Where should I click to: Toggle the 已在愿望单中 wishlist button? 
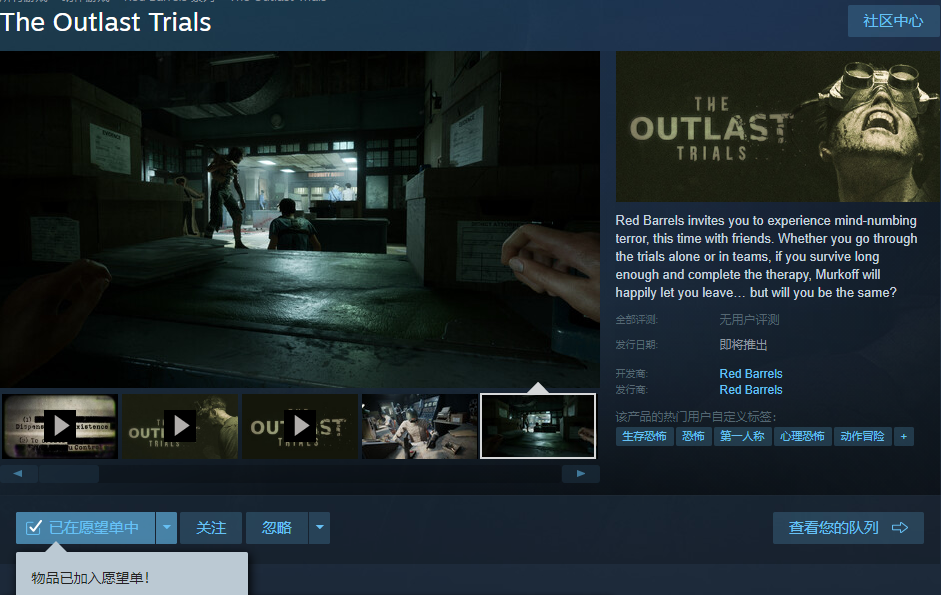tap(85, 528)
